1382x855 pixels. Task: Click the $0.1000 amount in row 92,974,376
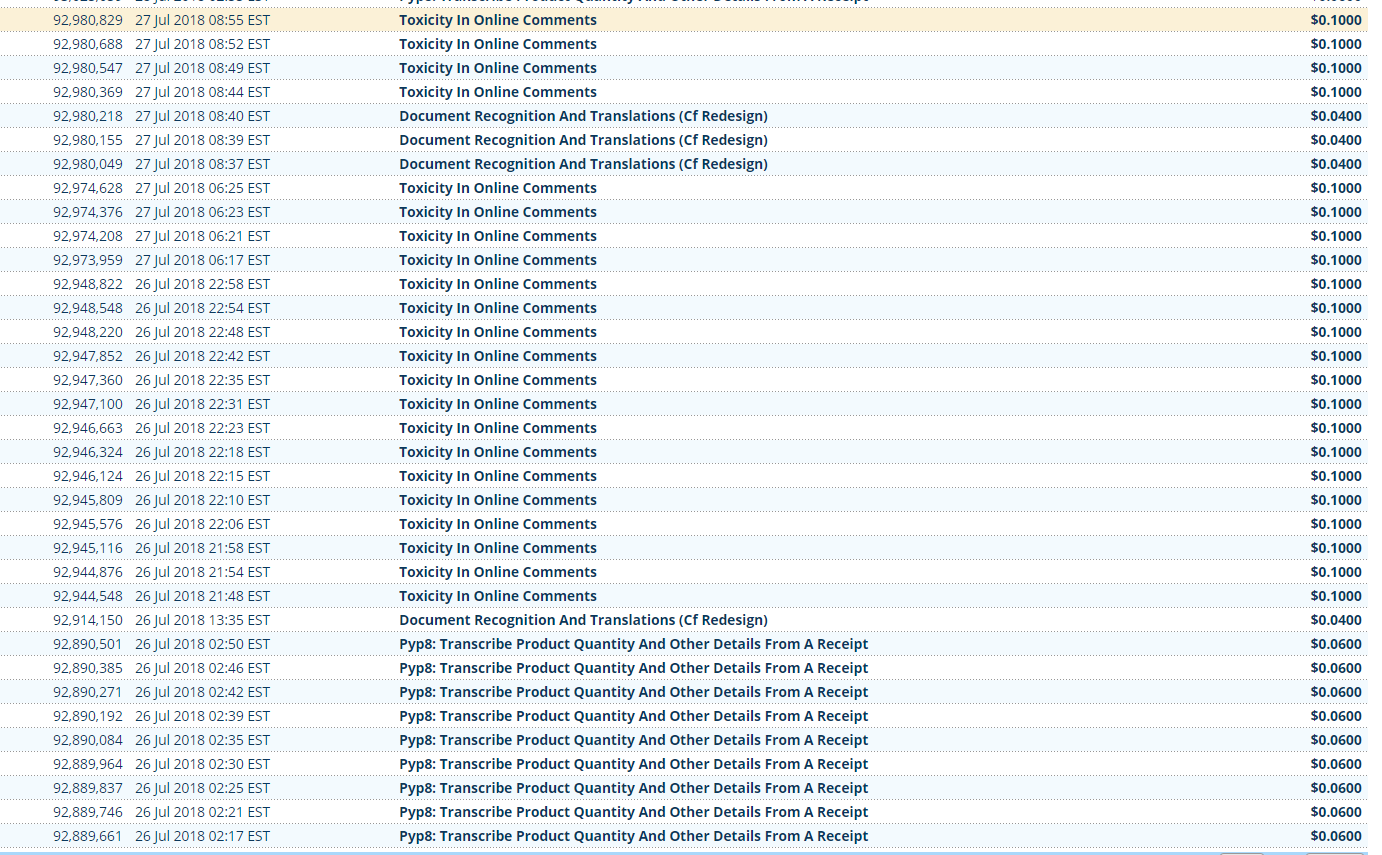click(1336, 212)
